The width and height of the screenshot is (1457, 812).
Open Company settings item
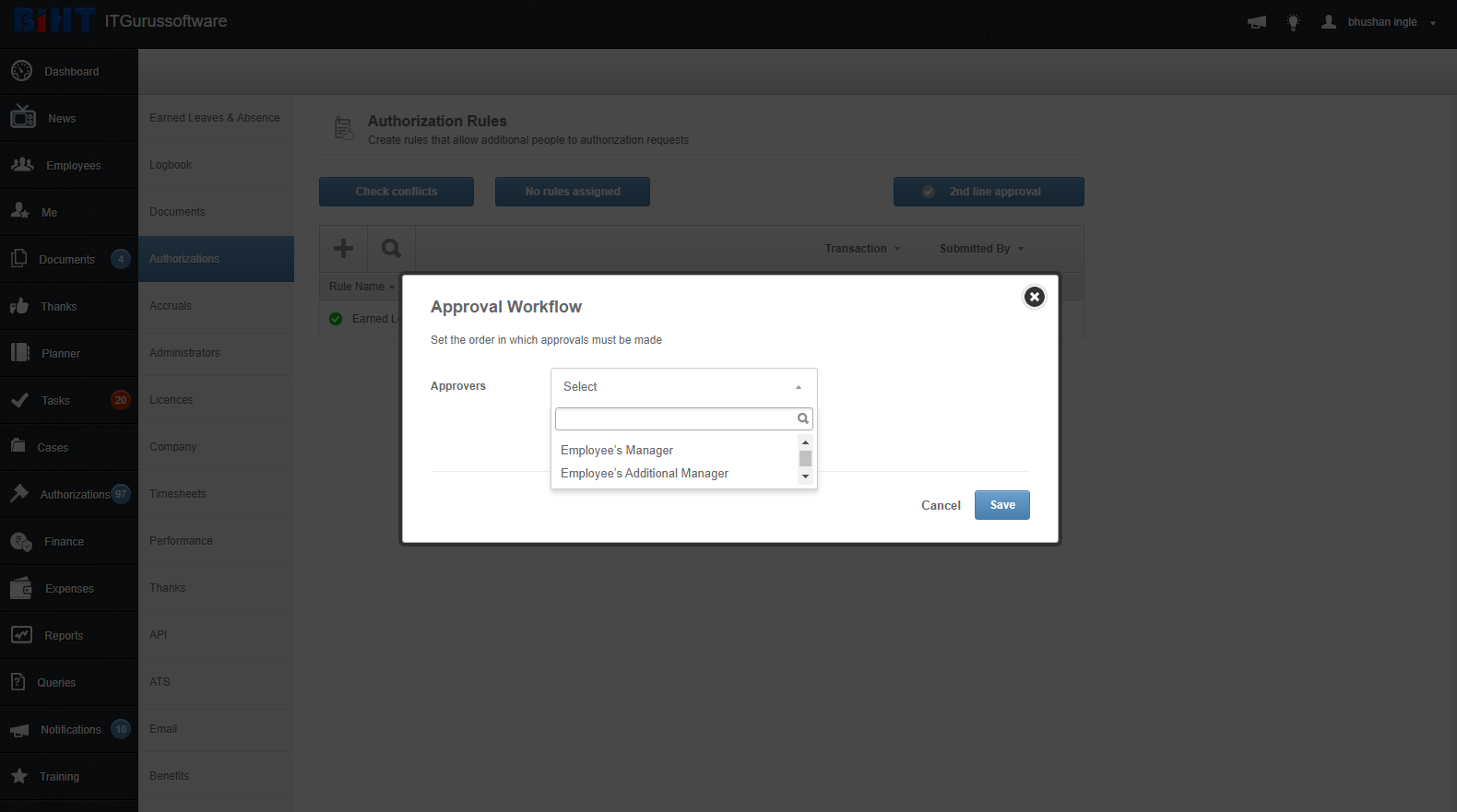(x=216, y=446)
